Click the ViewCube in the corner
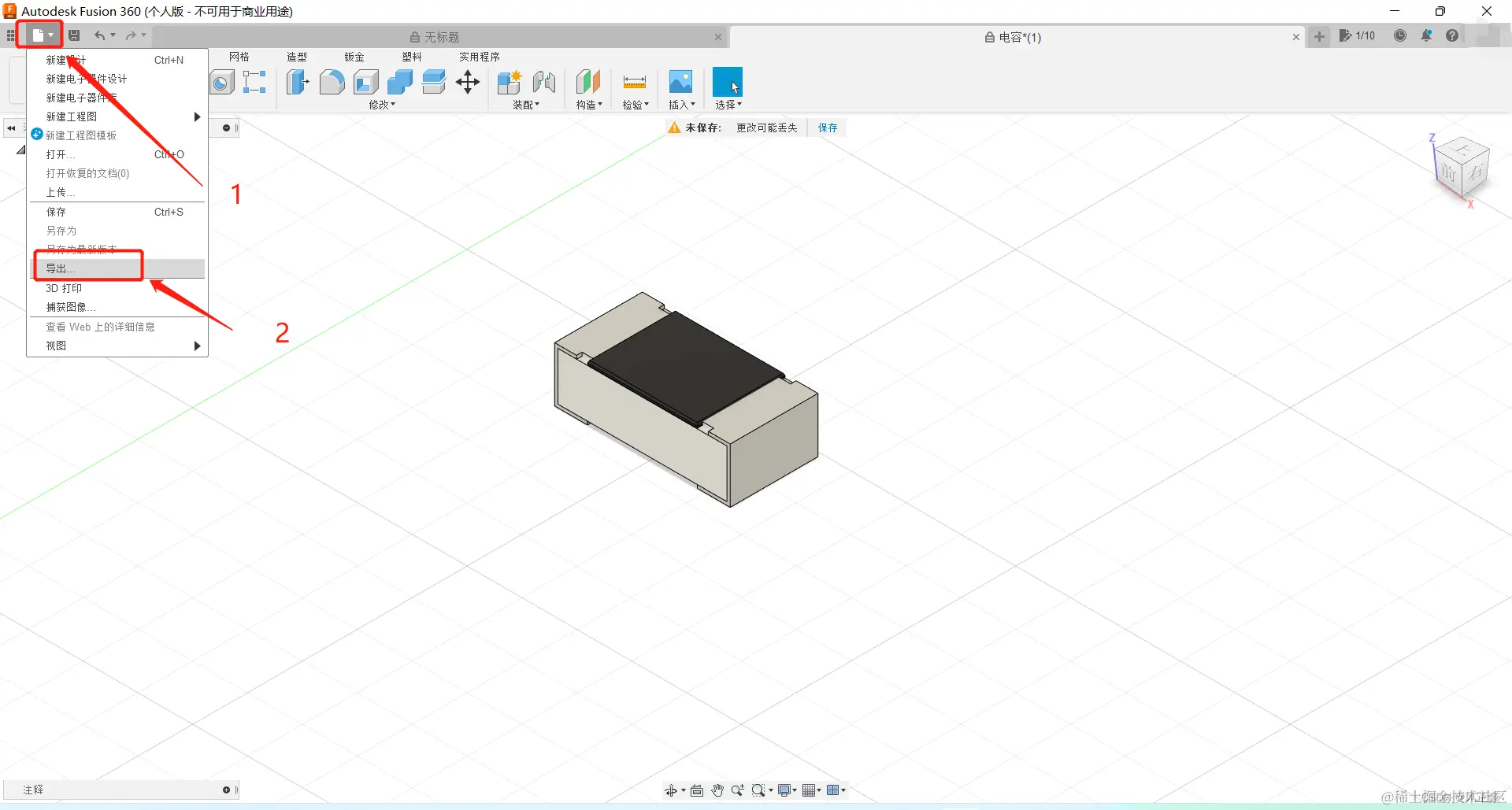The height and width of the screenshot is (810, 1512). pos(1462,168)
